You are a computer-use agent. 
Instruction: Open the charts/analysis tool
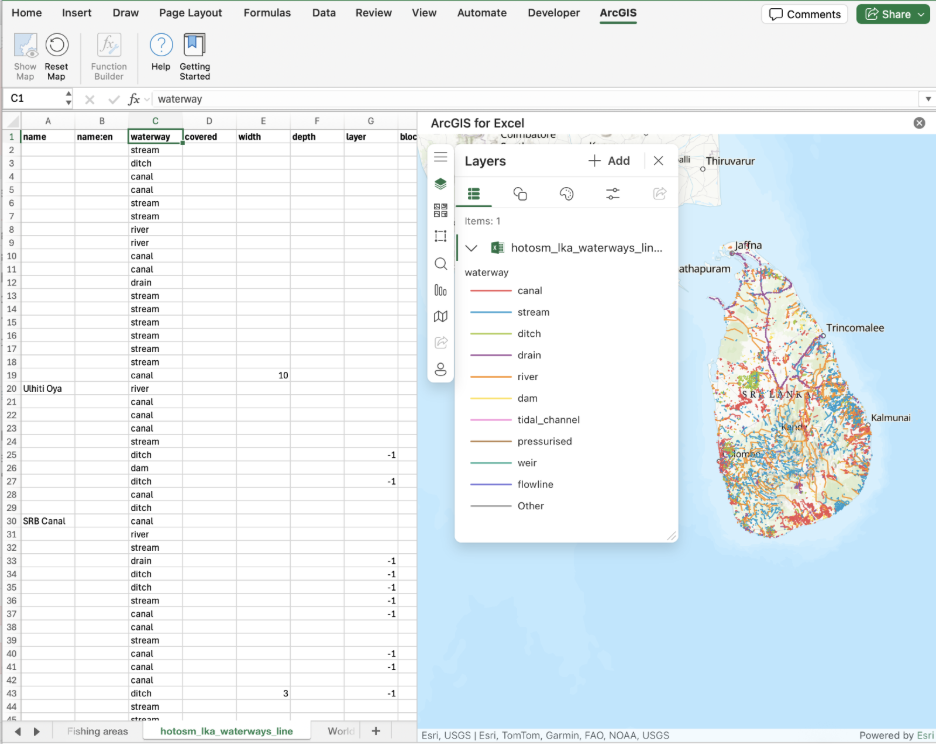(441, 290)
